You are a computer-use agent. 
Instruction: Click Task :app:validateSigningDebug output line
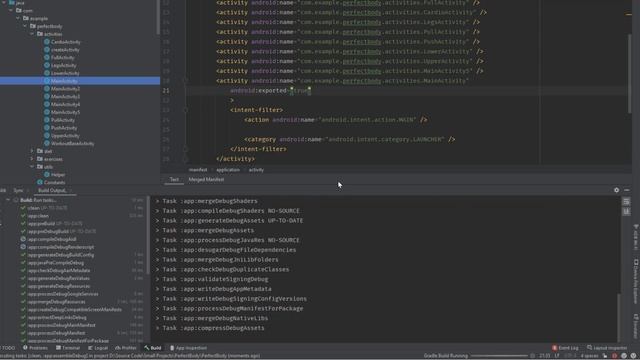(x=216, y=280)
